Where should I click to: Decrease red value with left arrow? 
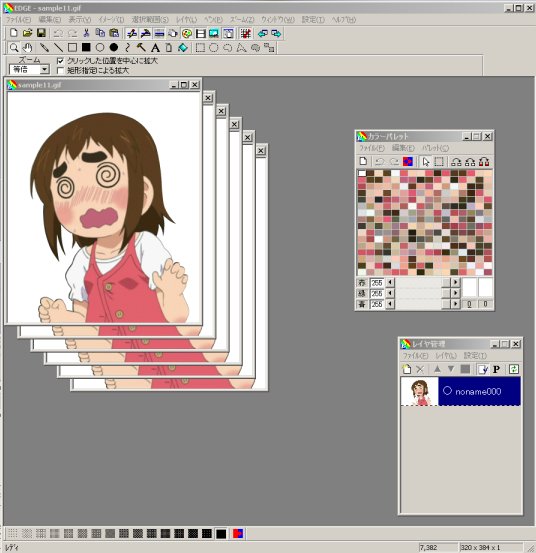click(x=390, y=282)
